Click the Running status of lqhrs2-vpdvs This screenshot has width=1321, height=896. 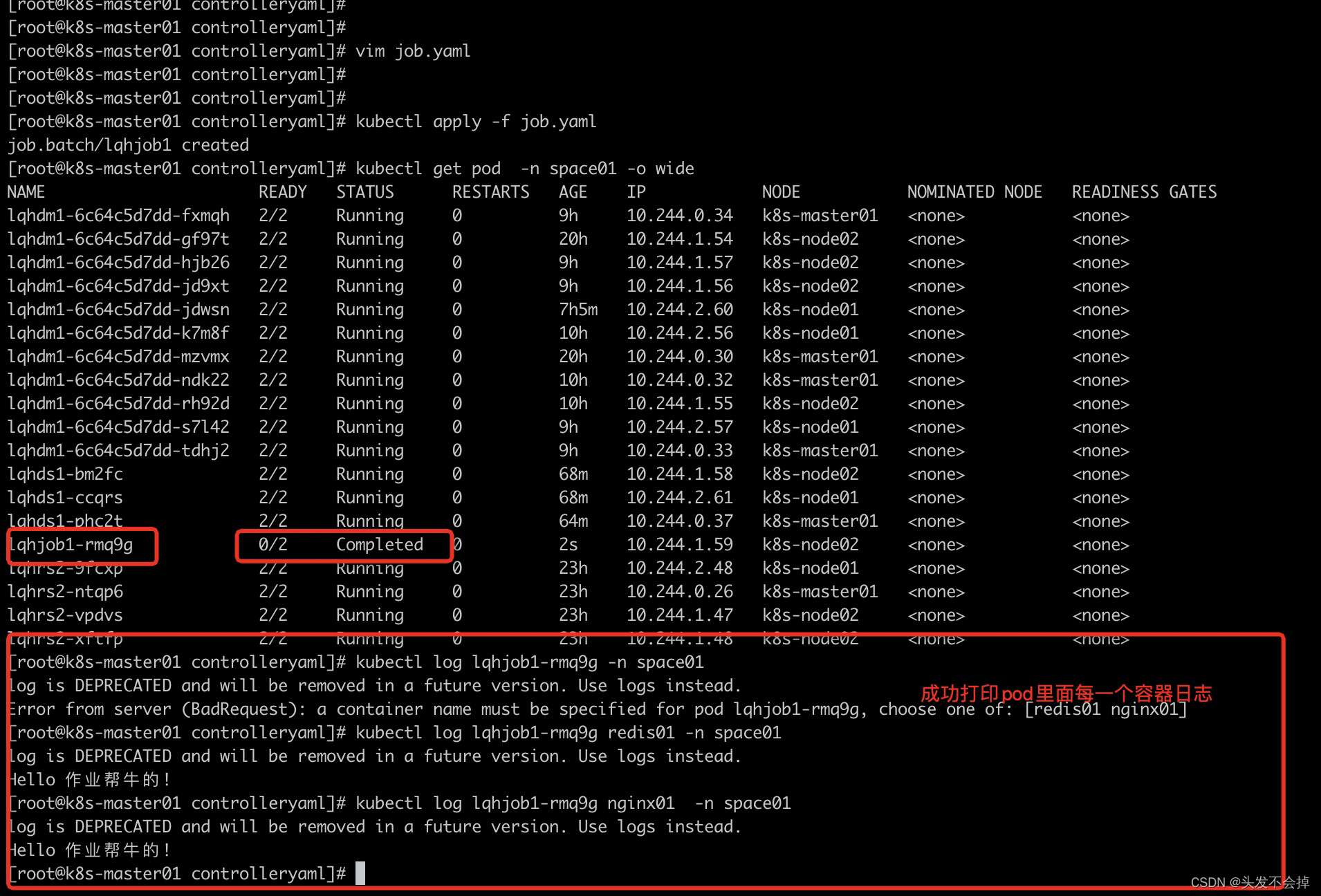(x=370, y=615)
